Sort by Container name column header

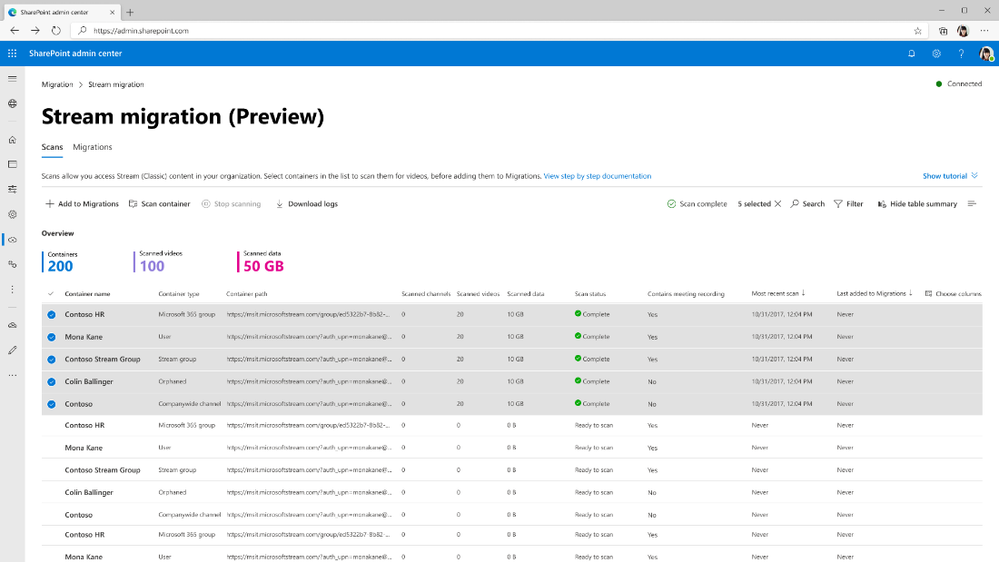coord(87,294)
